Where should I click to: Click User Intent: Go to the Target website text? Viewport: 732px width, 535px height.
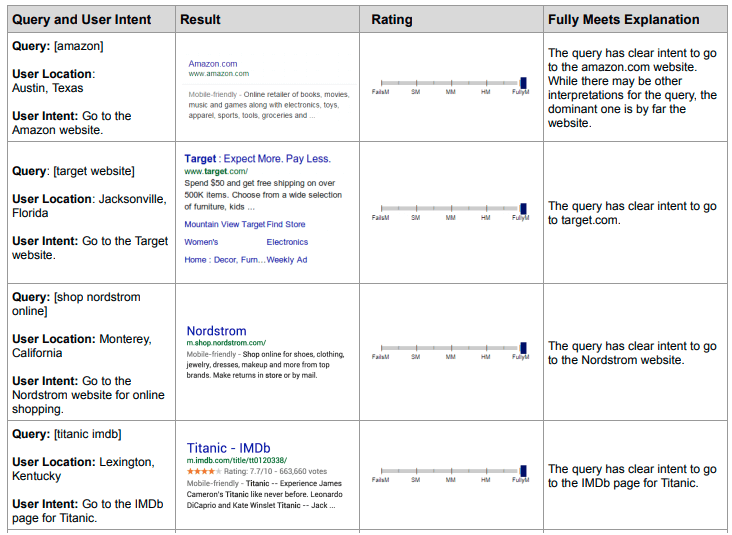pyautogui.click(x=90, y=248)
